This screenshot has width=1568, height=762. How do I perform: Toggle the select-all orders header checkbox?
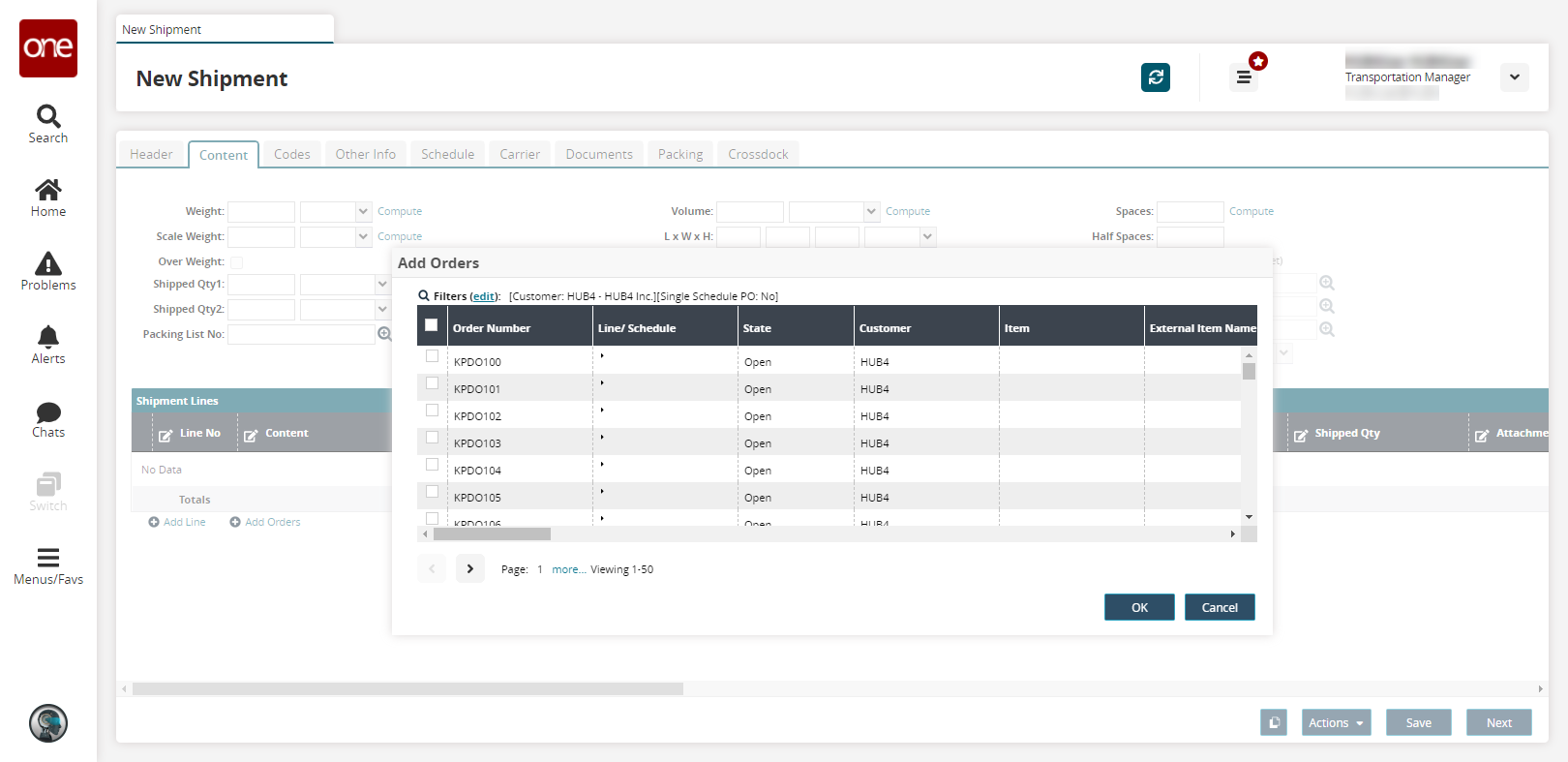432,325
